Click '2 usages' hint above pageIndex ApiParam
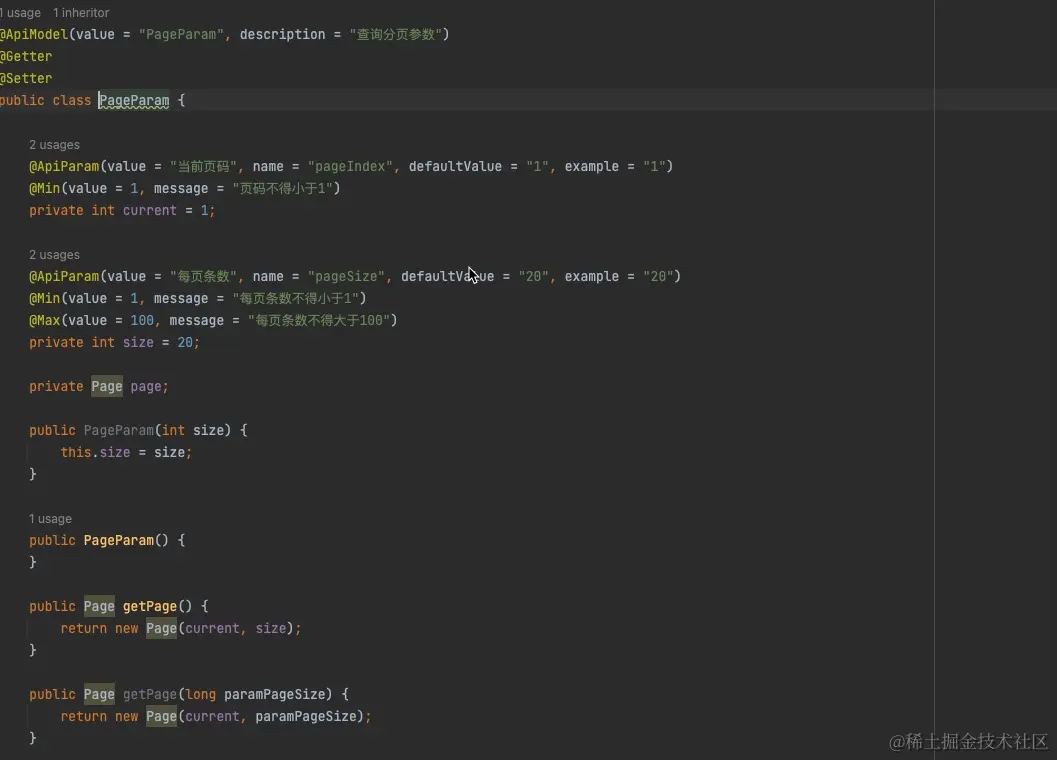Image resolution: width=1057 pixels, height=760 pixels. (x=54, y=145)
